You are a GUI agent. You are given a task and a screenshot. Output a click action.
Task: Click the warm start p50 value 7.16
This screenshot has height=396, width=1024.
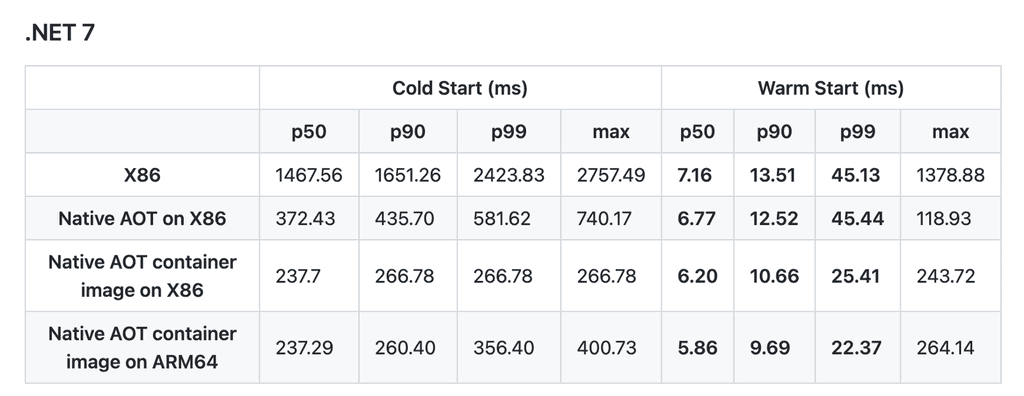[x=694, y=175]
